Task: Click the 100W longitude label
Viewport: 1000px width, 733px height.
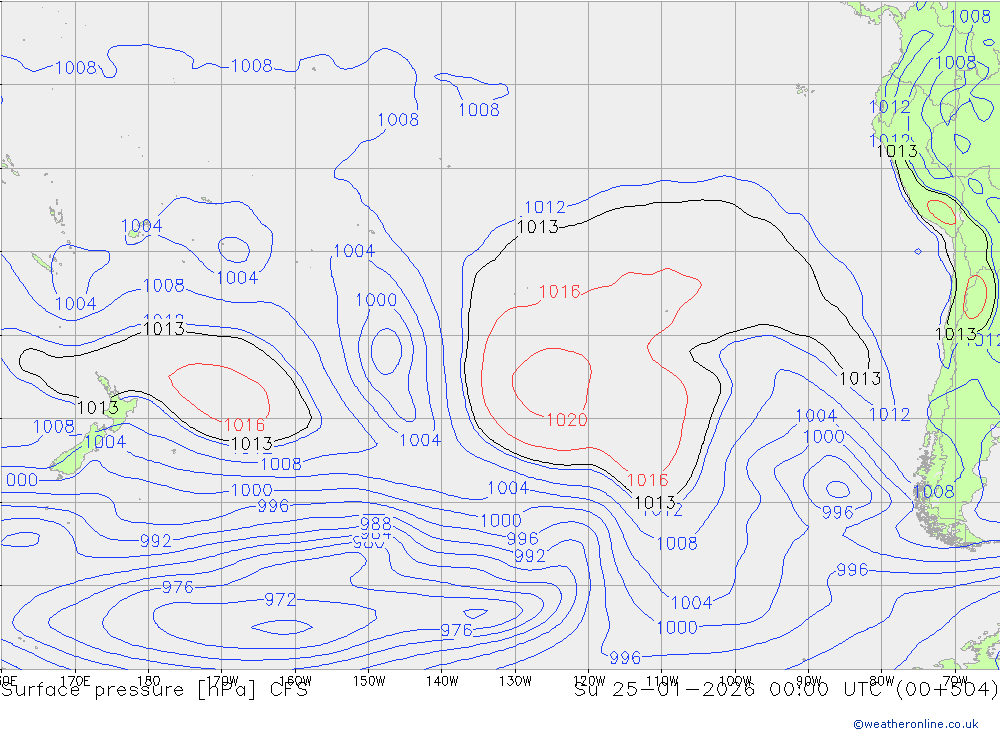Action: coord(735,681)
